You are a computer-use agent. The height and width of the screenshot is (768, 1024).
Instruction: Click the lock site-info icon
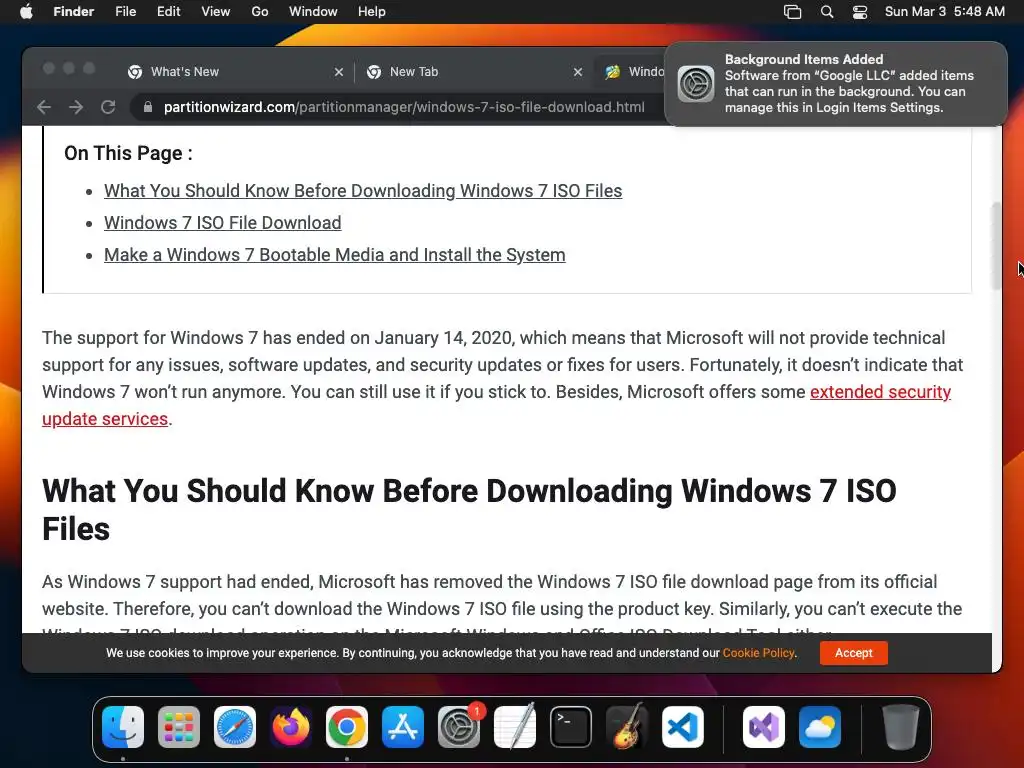tap(148, 107)
